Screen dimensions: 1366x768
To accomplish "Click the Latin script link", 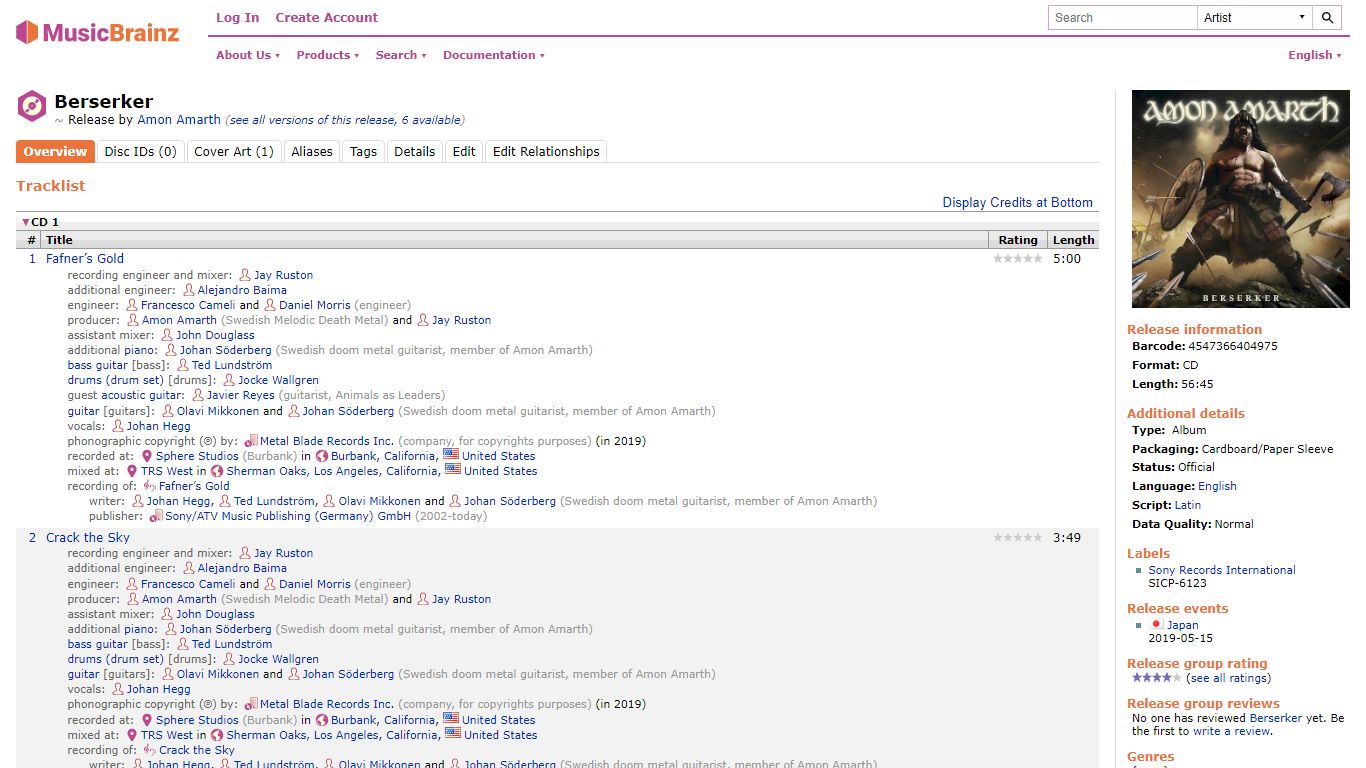I will point(1188,505).
